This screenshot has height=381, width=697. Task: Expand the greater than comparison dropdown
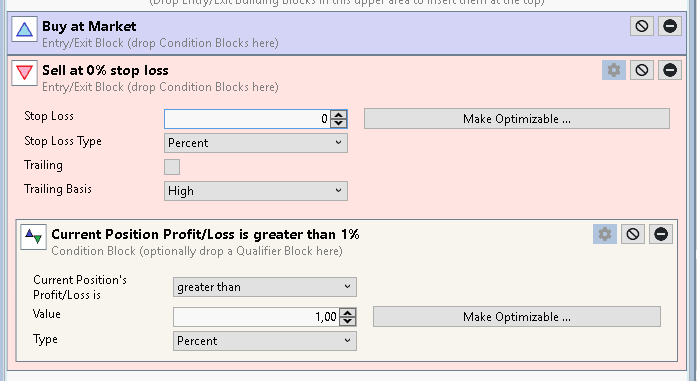click(x=264, y=287)
